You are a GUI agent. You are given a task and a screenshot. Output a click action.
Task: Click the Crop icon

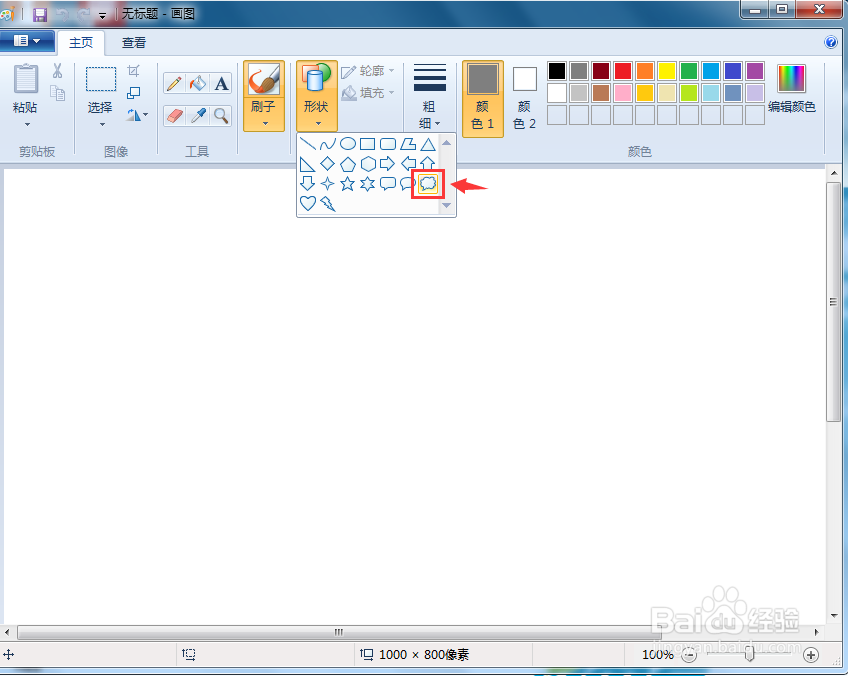[x=134, y=71]
